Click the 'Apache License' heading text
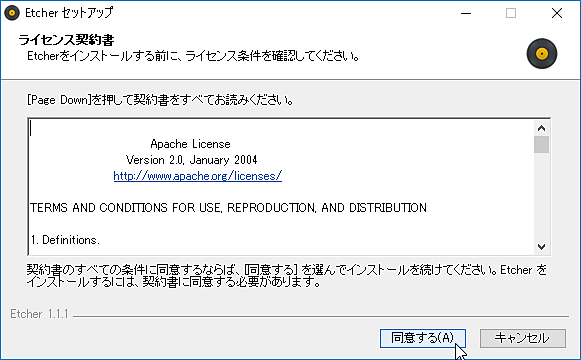The width and height of the screenshot is (581, 360). pos(190,144)
